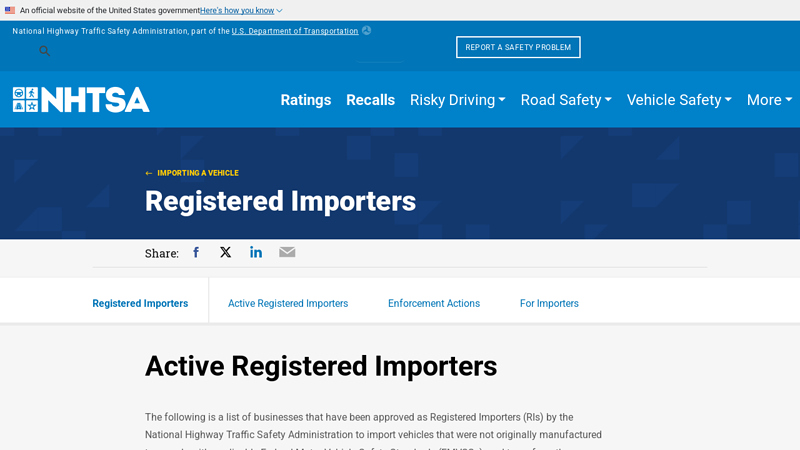Screen dimensions: 800x450
Task: Click icon beside Department of Transportation link
Action: [366, 31]
